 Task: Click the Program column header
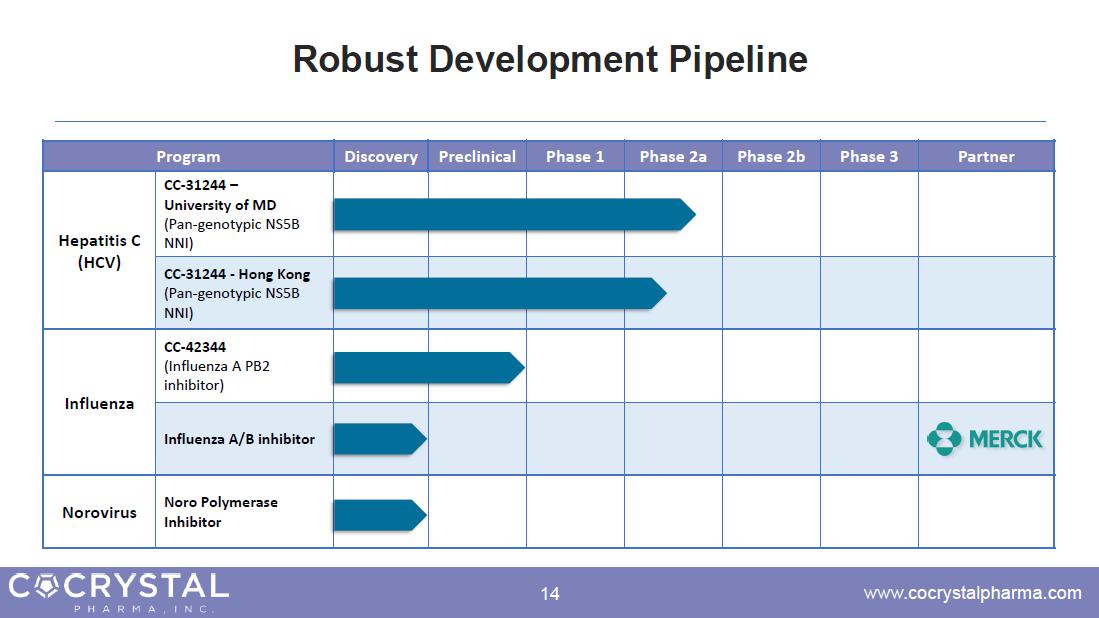pos(188,156)
